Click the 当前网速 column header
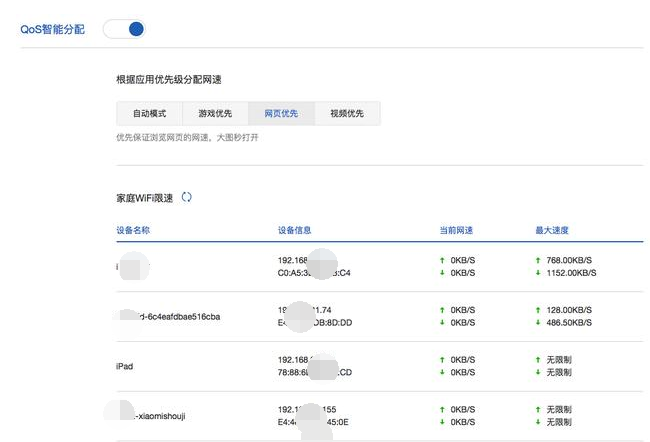 (456, 231)
